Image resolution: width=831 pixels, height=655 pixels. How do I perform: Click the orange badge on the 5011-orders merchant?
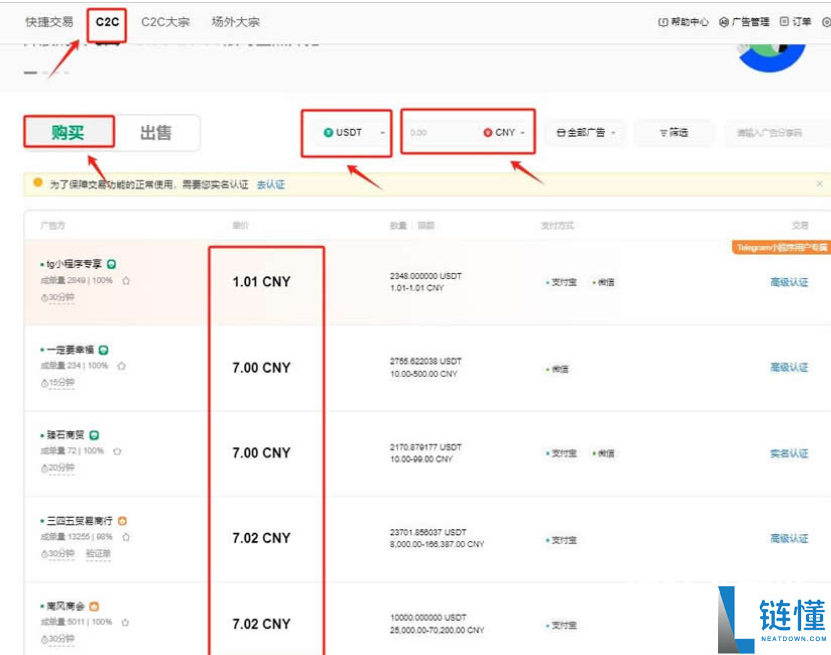click(x=94, y=606)
